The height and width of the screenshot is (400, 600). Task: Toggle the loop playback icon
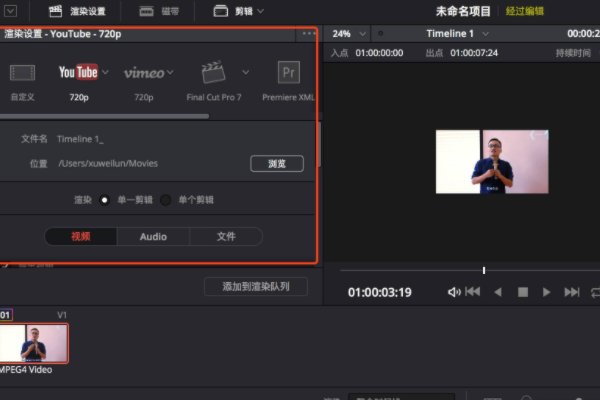pyautogui.click(x=595, y=293)
